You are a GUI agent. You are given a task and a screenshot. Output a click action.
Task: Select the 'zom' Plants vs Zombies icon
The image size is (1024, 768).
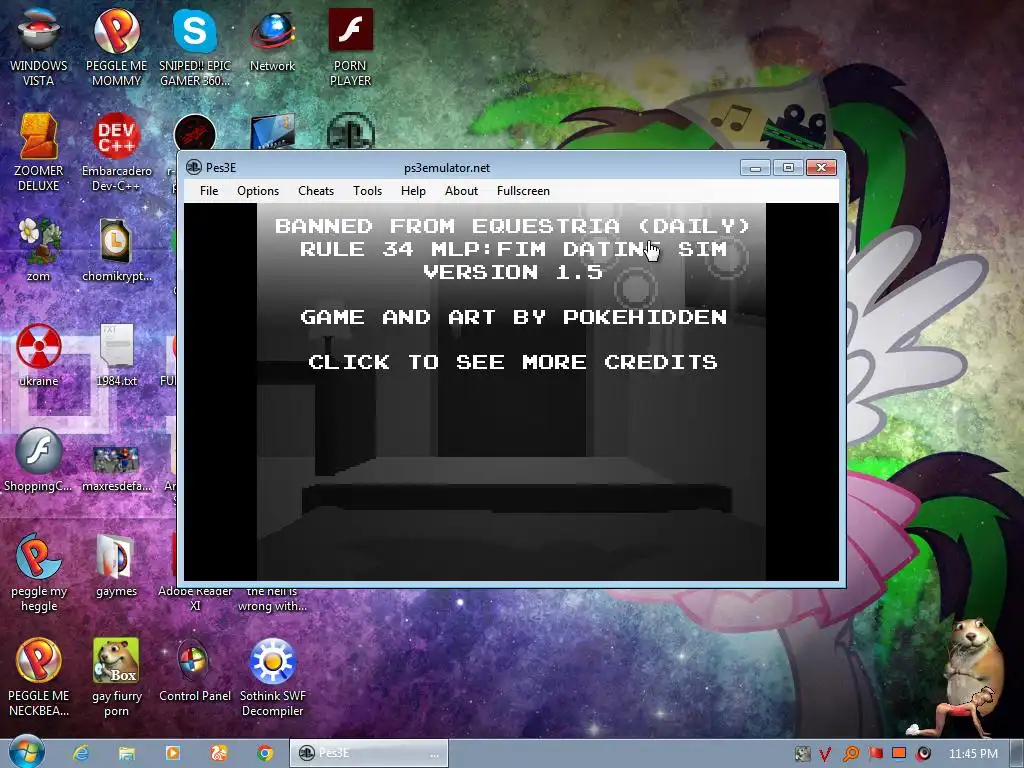point(39,249)
